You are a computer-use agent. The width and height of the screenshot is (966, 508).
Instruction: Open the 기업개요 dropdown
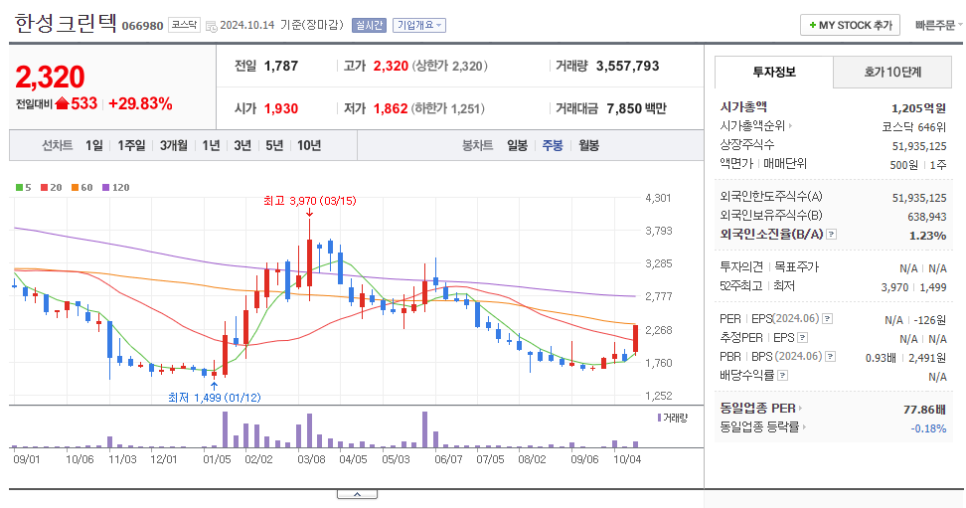(419, 25)
